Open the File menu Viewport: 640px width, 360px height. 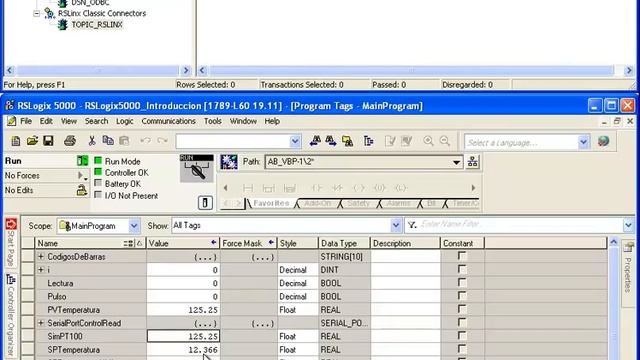[26, 121]
